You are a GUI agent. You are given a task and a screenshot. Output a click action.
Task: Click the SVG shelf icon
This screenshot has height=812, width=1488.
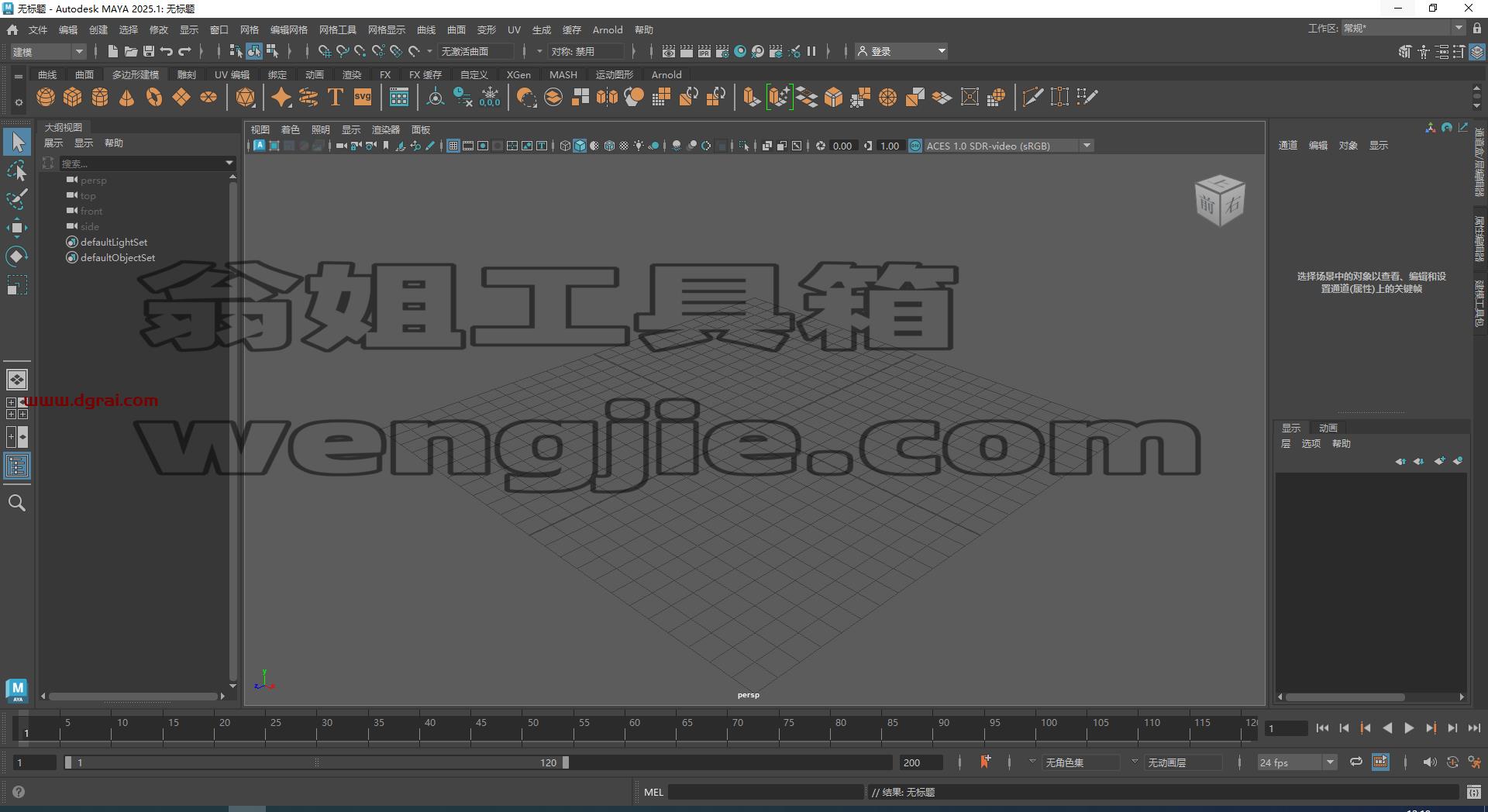point(363,97)
